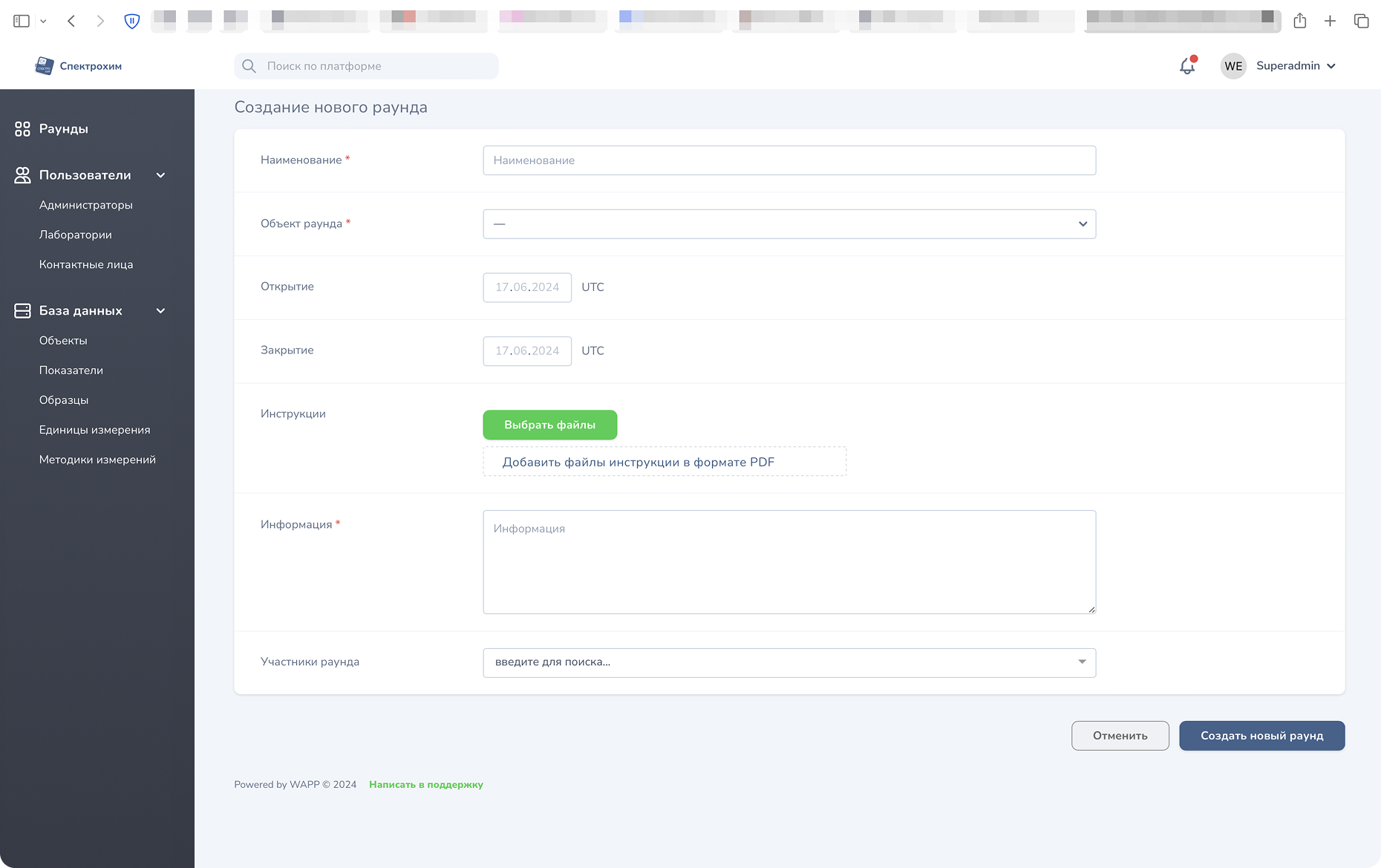Open the Методики измерений page
The height and width of the screenshot is (868, 1381).
click(97, 459)
